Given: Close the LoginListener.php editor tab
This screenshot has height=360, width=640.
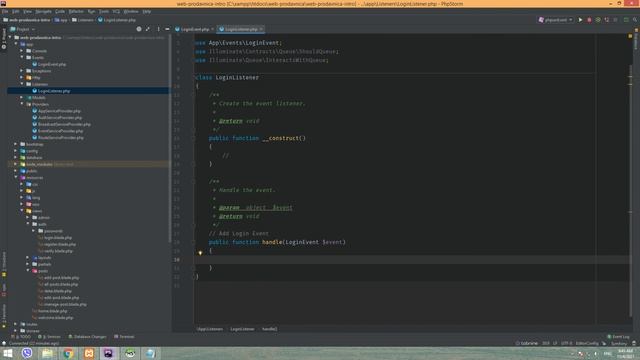Looking at the screenshot, I should coord(261,29).
